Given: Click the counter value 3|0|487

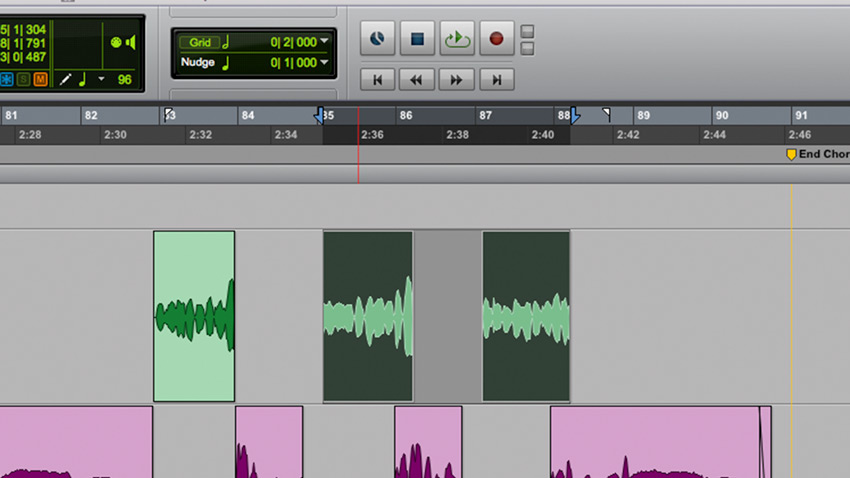Looking at the screenshot, I should point(23,57).
